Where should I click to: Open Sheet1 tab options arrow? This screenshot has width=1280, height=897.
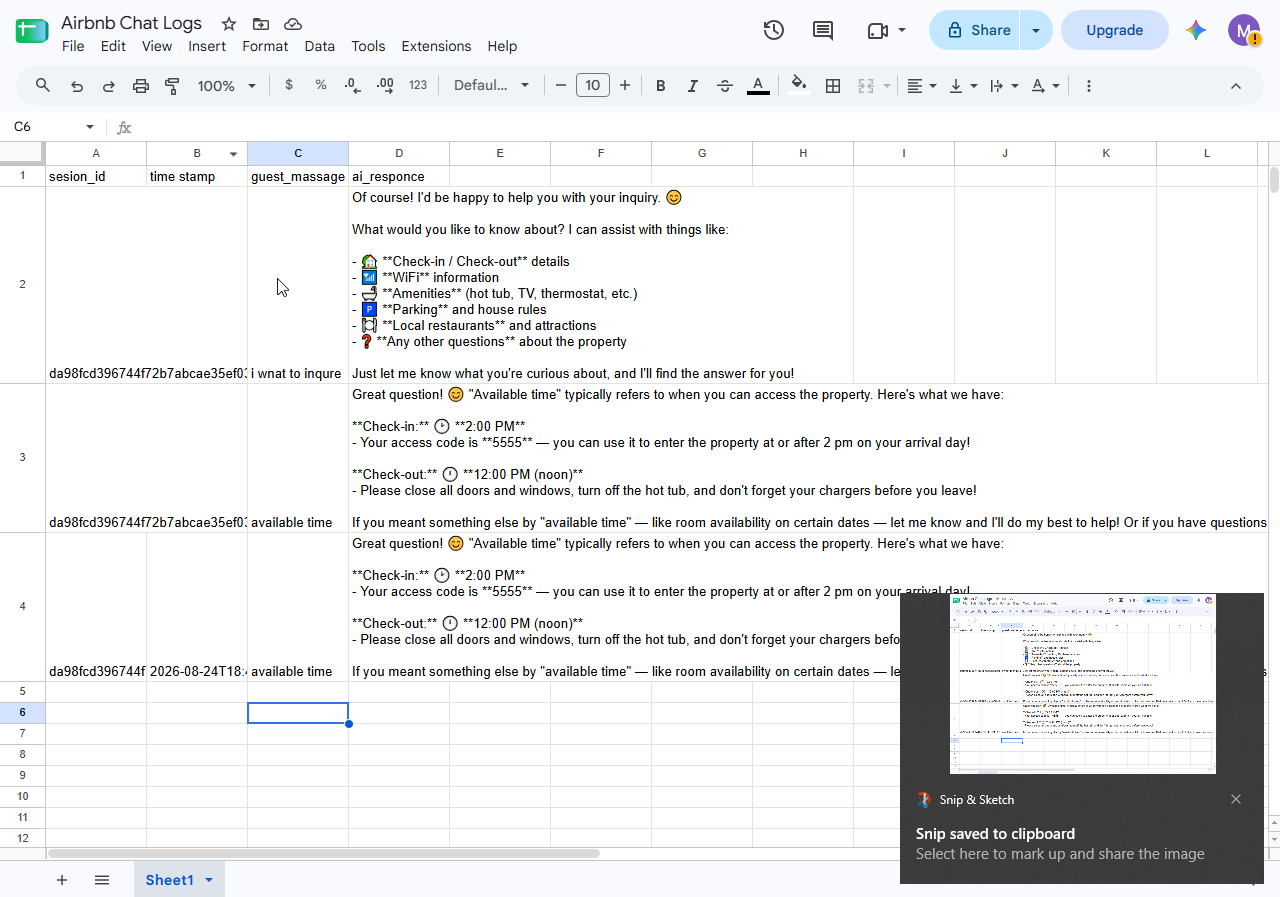209,880
